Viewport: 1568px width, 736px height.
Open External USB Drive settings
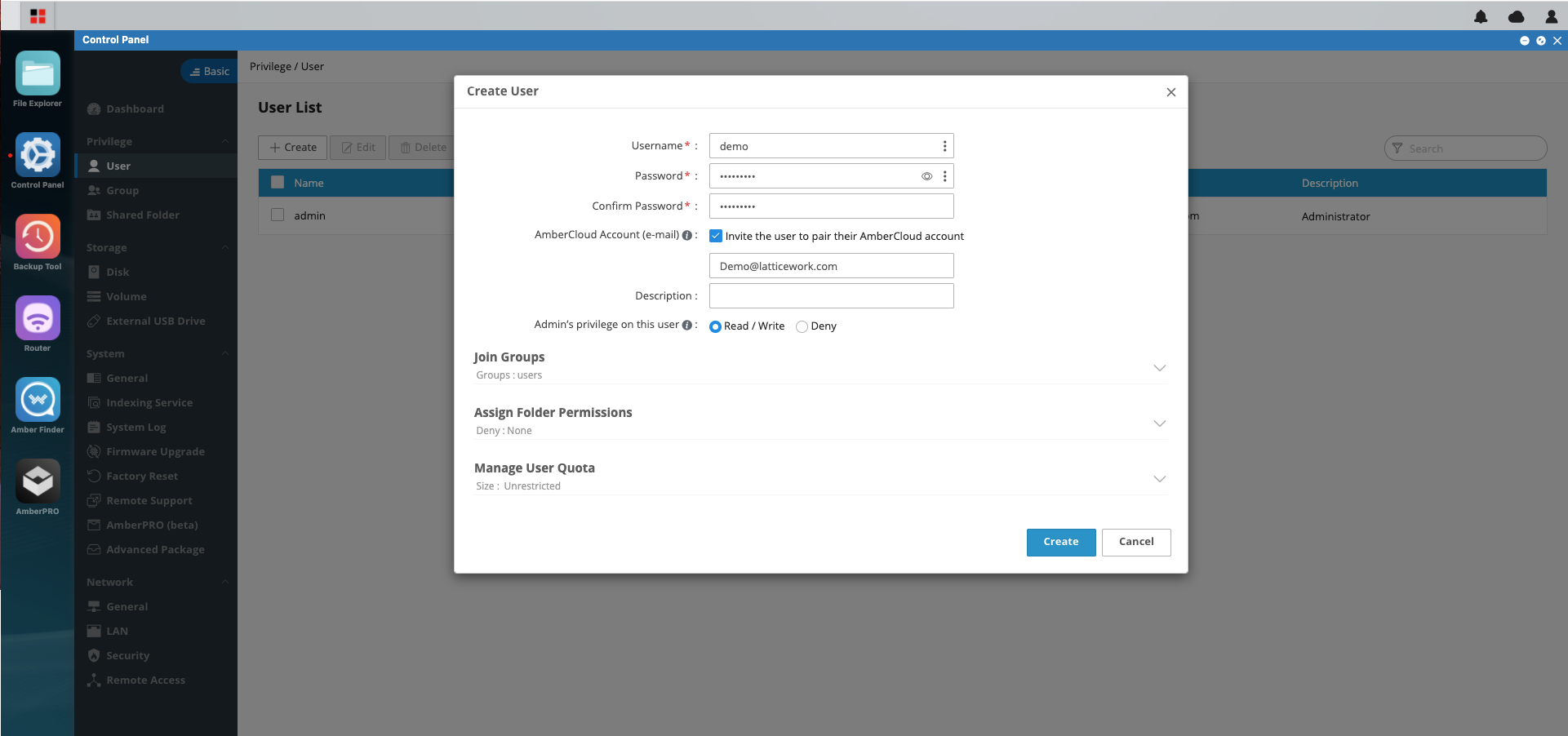(156, 321)
